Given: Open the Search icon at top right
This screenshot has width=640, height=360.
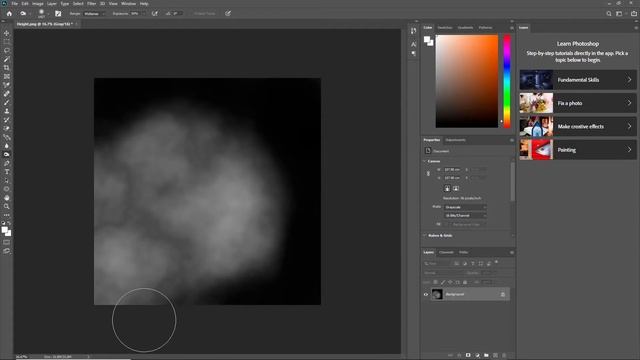Looking at the screenshot, I should (x=609, y=13).
